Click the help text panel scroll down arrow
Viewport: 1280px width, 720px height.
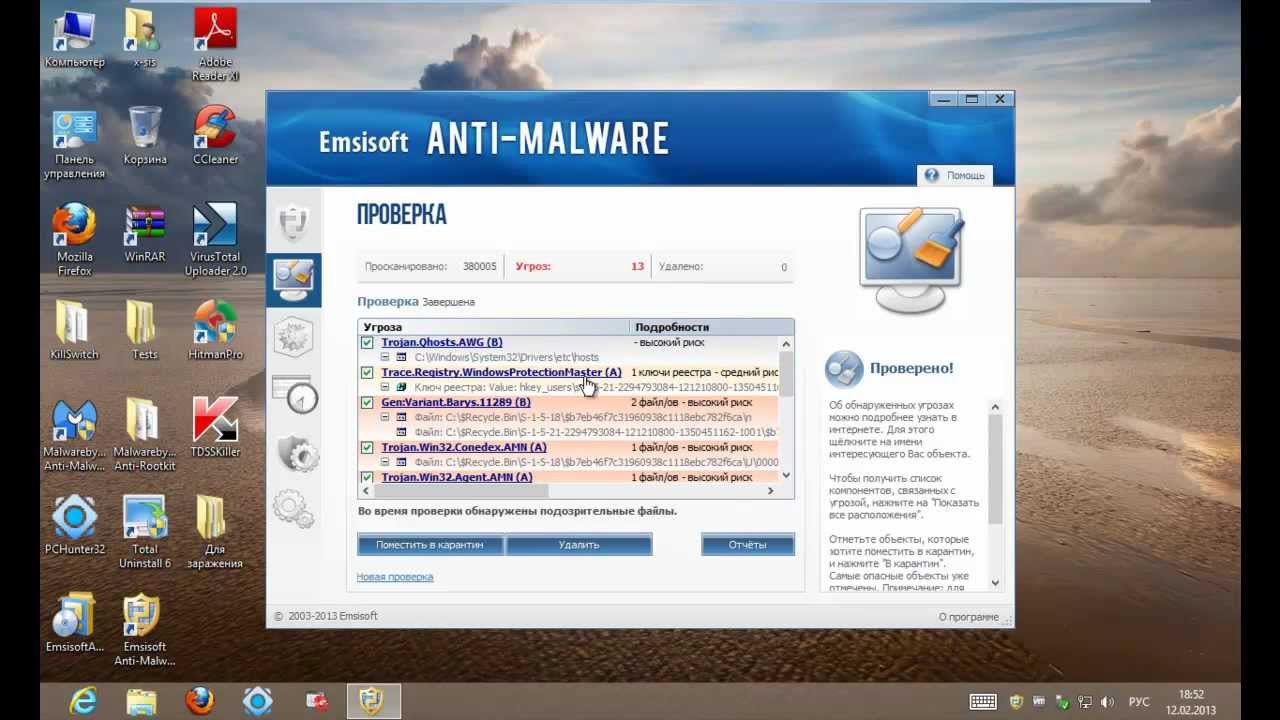click(x=995, y=582)
